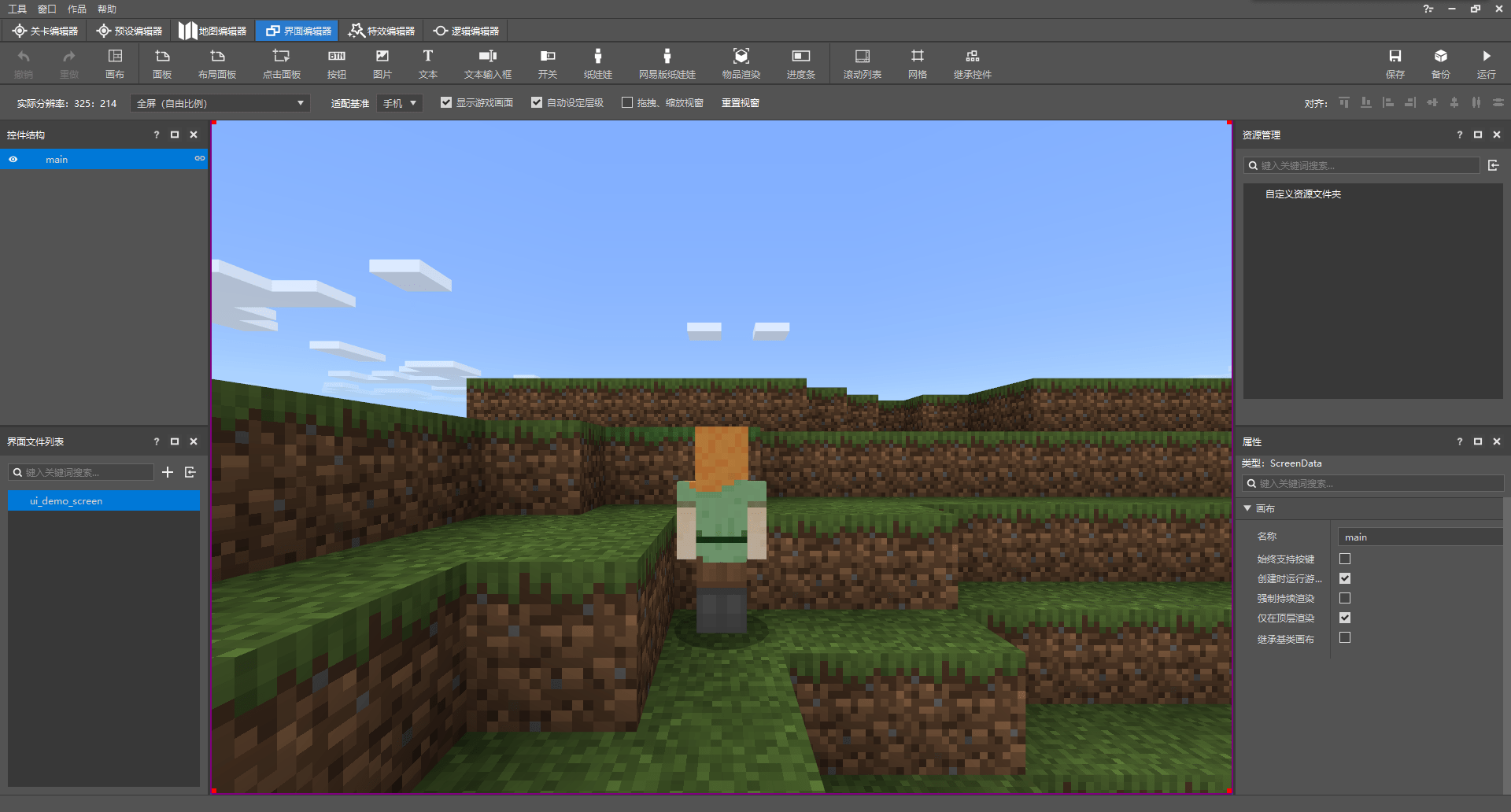Enable 始终支持按键 checkbox

pyautogui.click(x=1345, y=559)
